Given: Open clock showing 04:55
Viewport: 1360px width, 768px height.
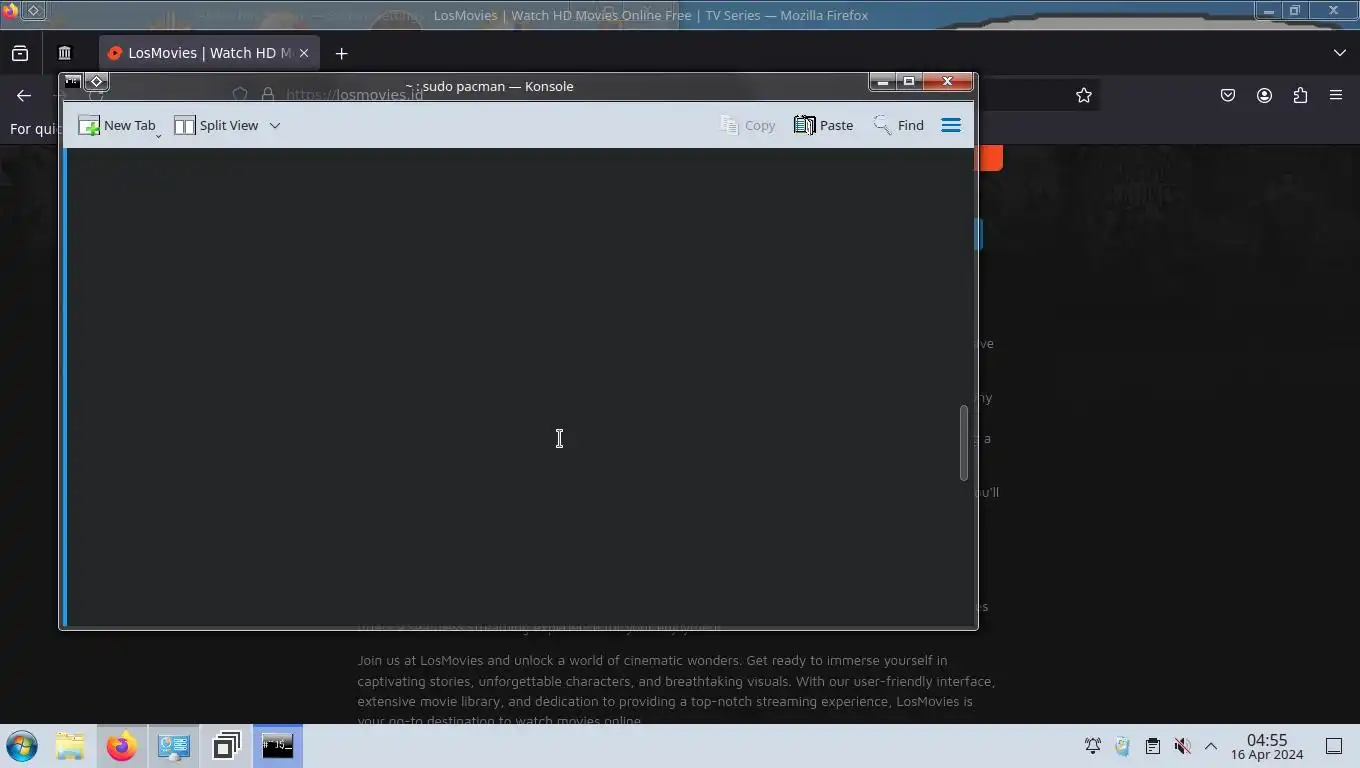Looking at the screenshot, I should click(1267, 746).
